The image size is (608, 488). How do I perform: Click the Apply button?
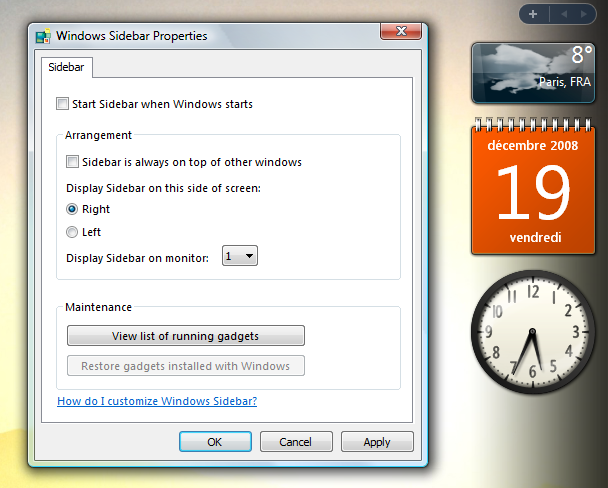coord(377,442)
